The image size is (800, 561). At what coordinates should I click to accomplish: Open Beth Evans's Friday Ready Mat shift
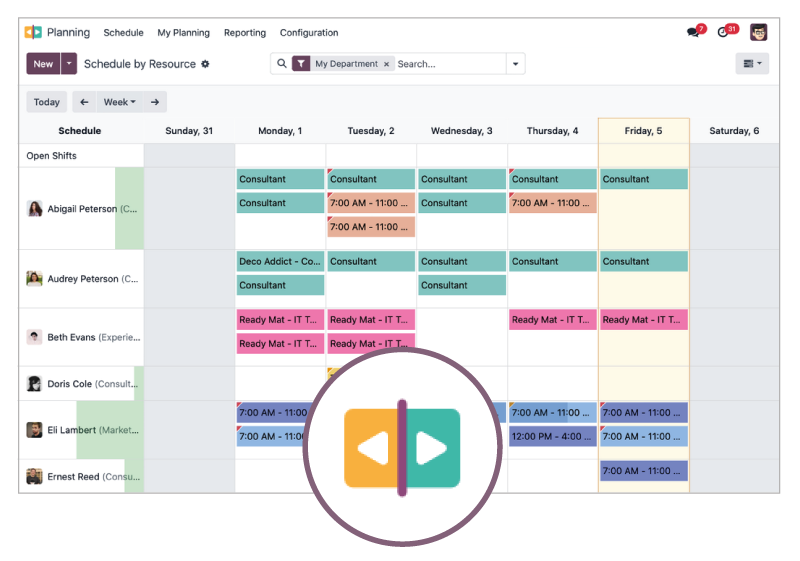point(644,320)
